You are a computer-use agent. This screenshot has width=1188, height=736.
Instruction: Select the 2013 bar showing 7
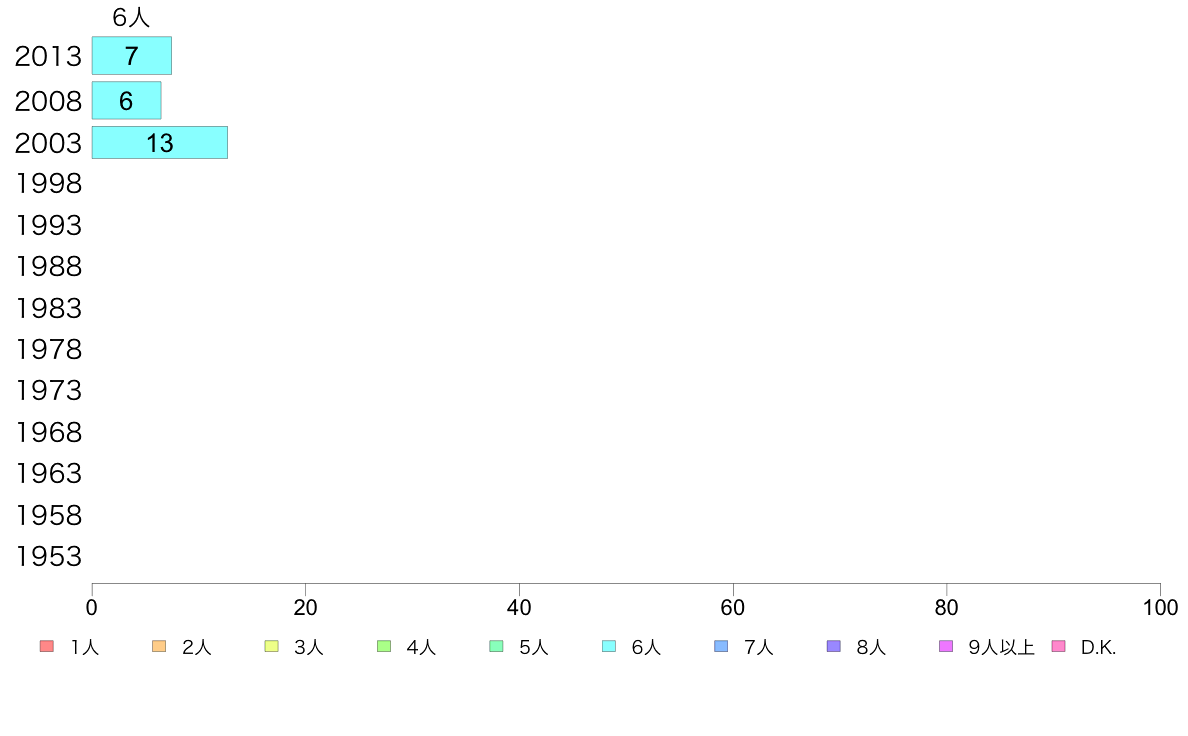[132, 55]
